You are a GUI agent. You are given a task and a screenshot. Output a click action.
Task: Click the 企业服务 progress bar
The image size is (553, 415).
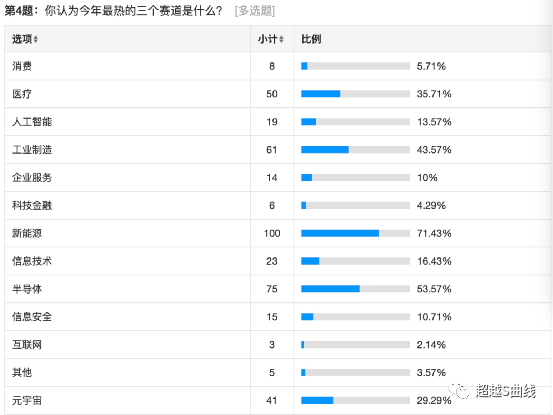[356, 178]
